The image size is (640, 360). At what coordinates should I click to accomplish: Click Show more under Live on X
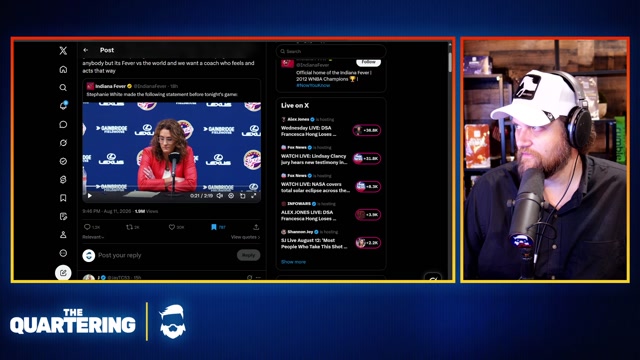pos(293,262)
